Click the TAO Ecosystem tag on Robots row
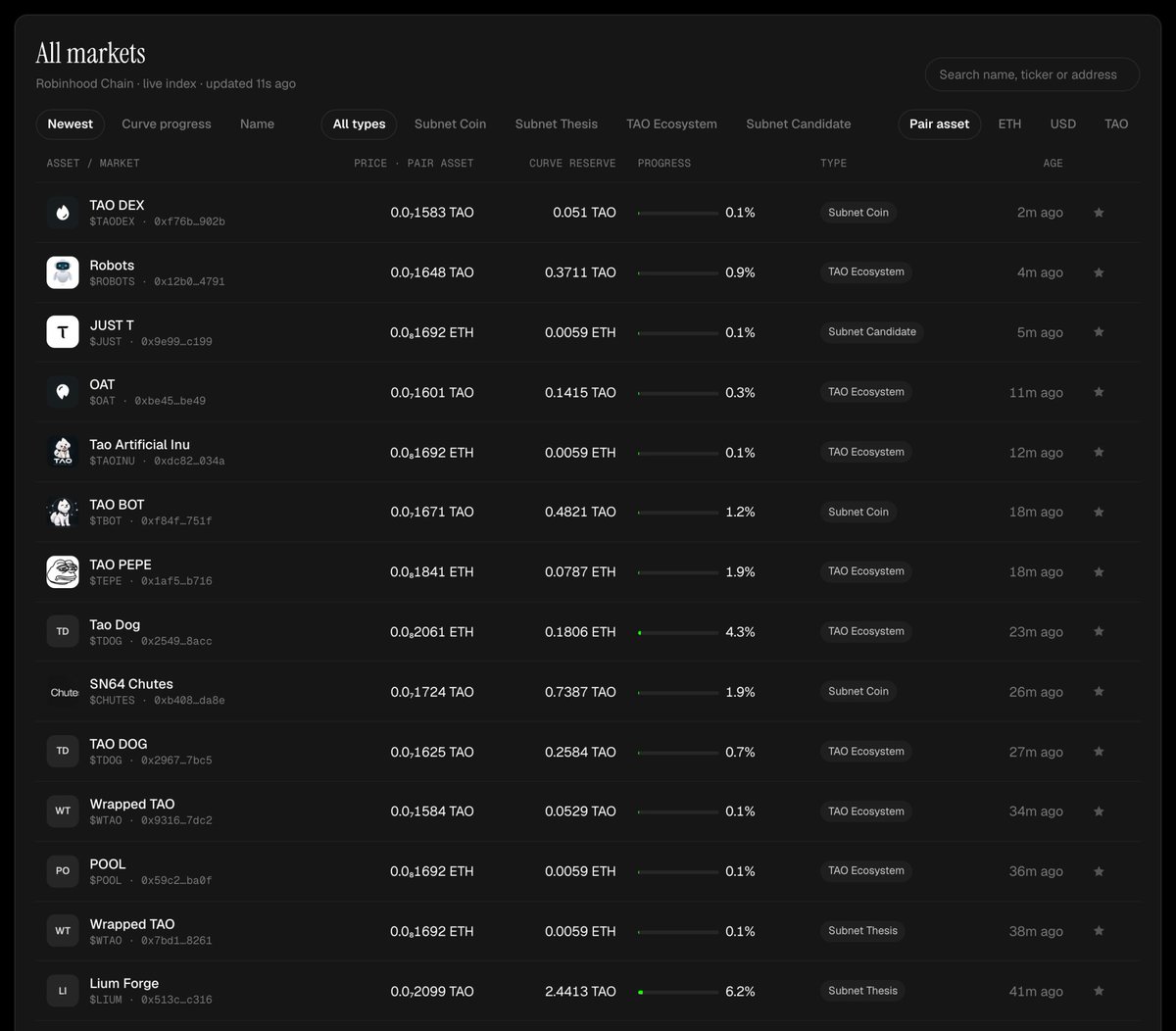Screen dimensions: 1176x1031 point(866,272)
